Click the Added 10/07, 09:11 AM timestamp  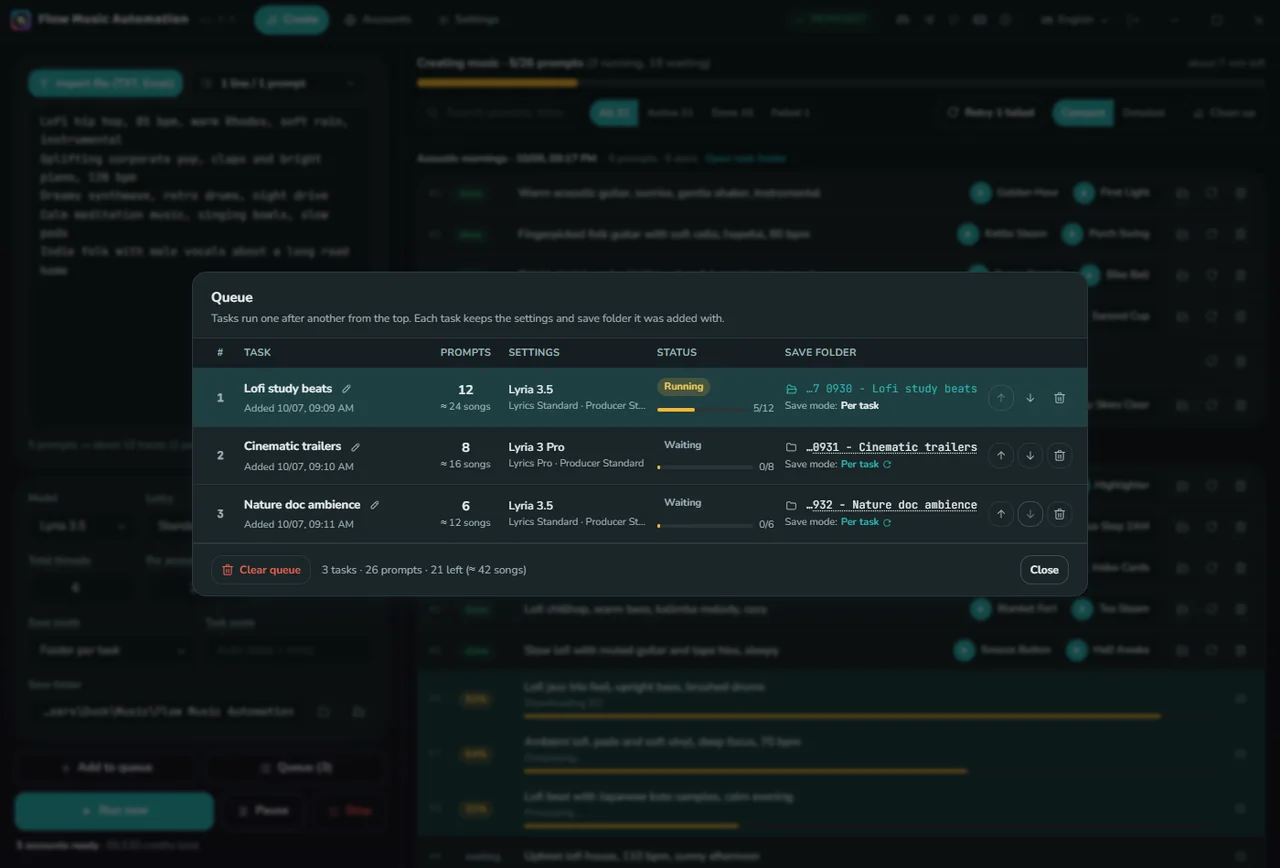point(299,524)
